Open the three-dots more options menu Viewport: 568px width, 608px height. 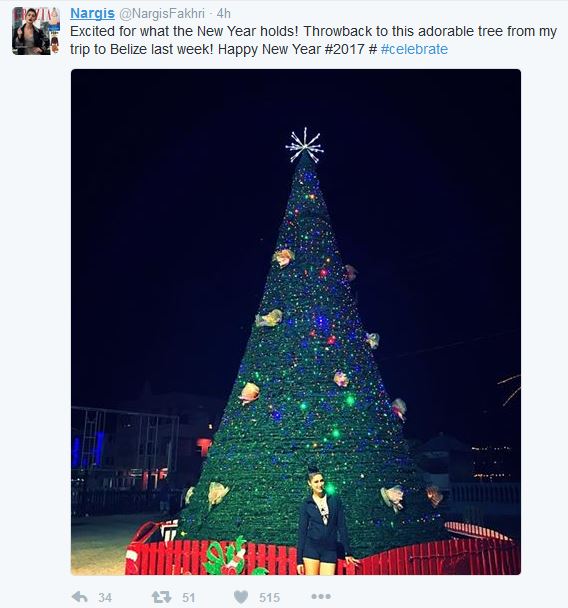click(321, 596)
